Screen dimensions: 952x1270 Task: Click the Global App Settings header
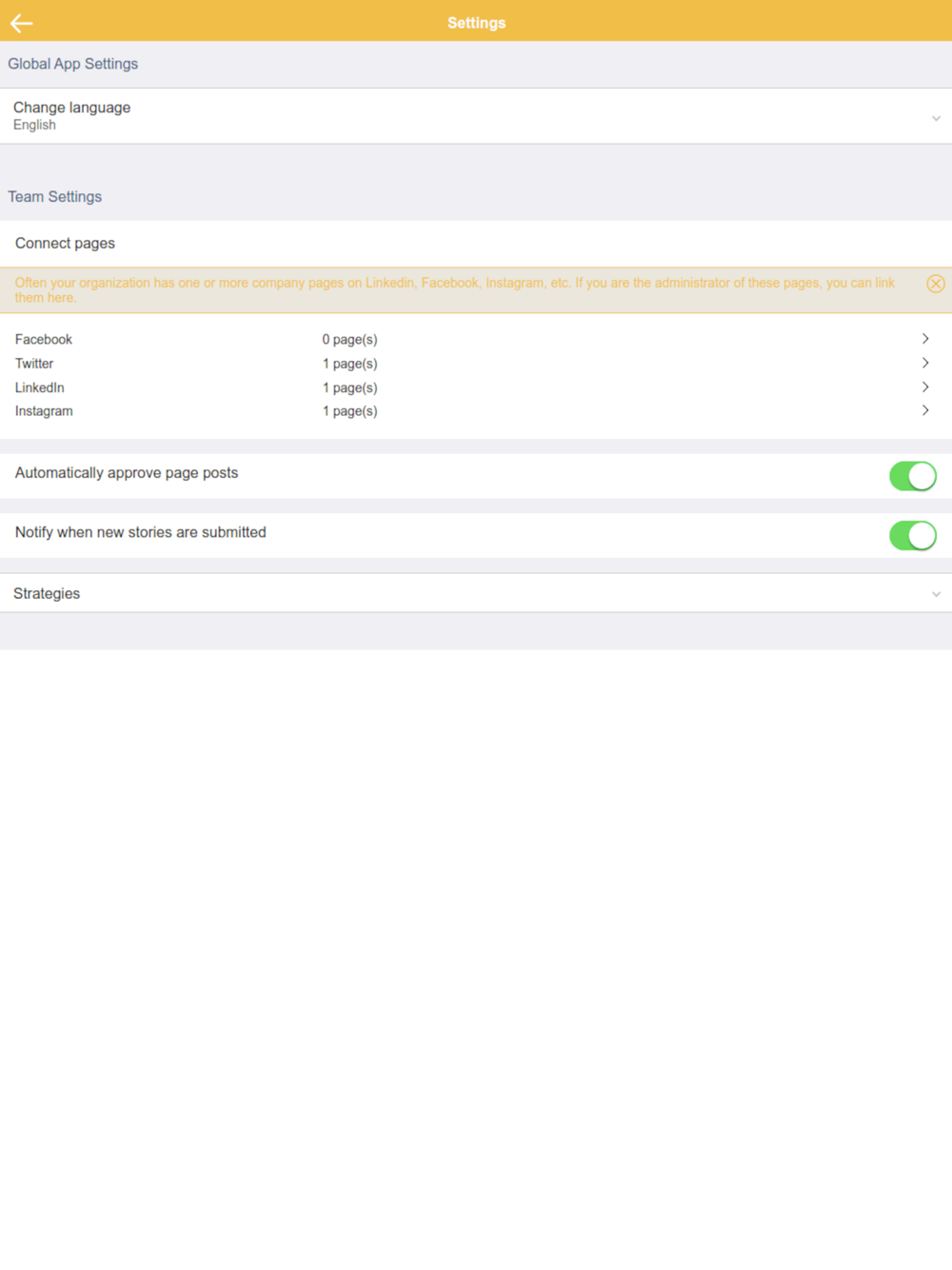[73, 64]
